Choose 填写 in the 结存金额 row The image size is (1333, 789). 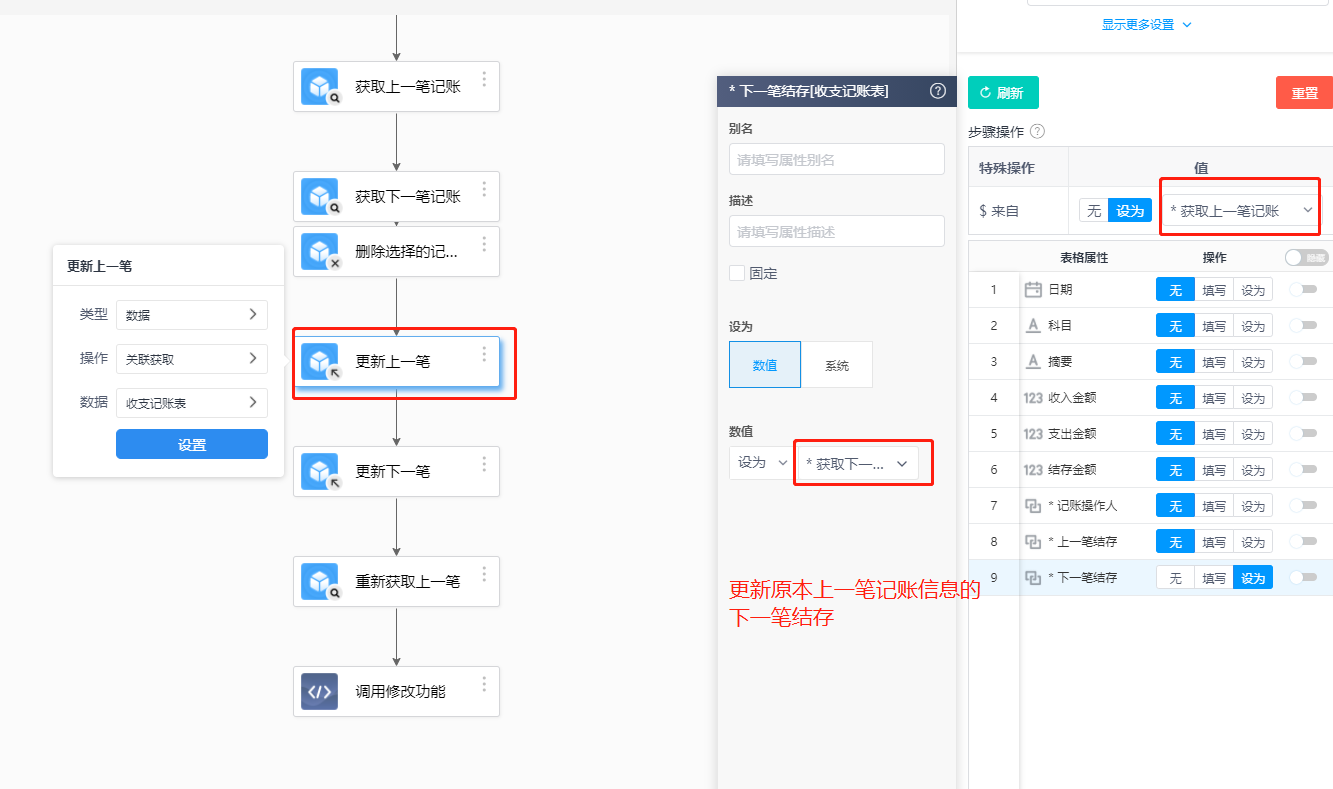click(x=1214, y=470)
